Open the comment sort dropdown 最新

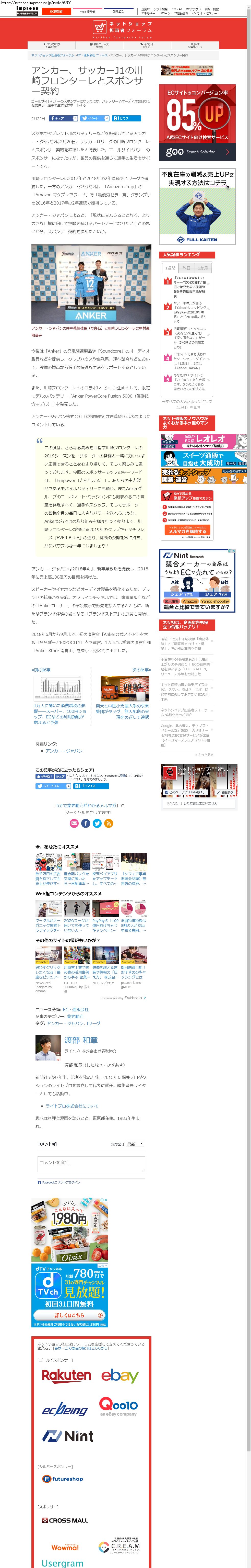(x=134, y=1144)
